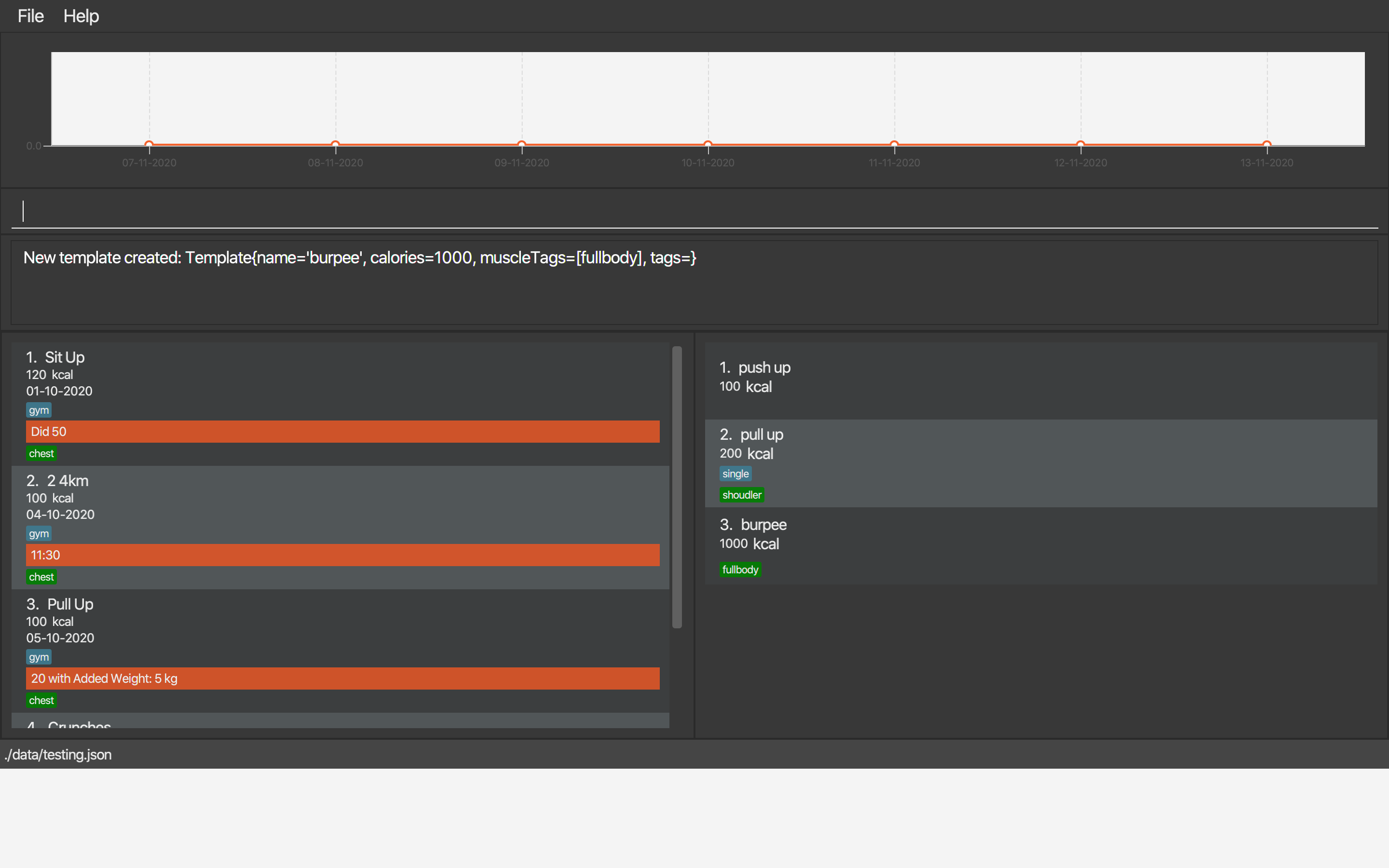Click the 13-11-2020 chart data point

click(1267, 144)
